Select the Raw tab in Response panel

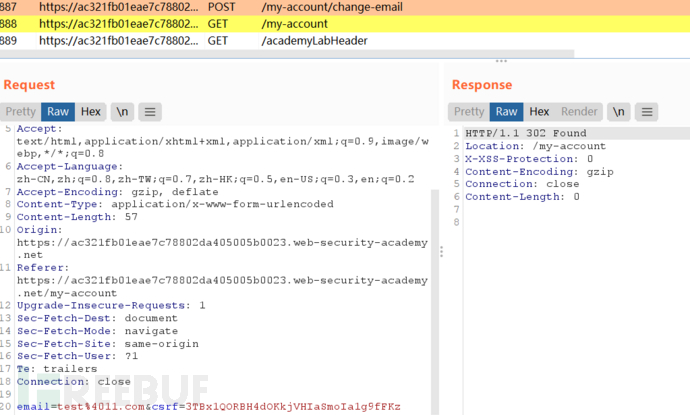(x=507, y=111)
